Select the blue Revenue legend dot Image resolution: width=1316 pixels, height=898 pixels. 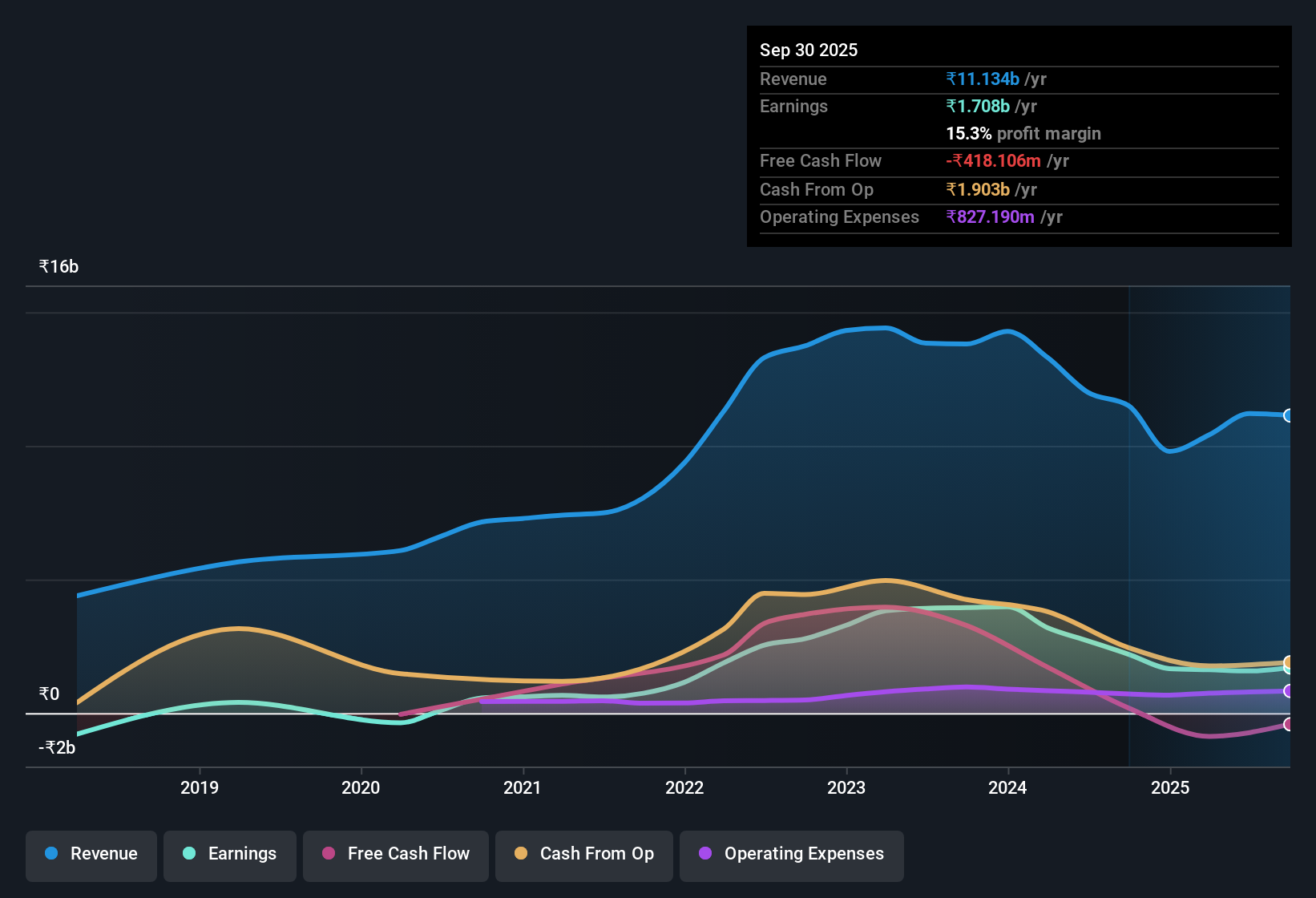(x=50, y=854)
